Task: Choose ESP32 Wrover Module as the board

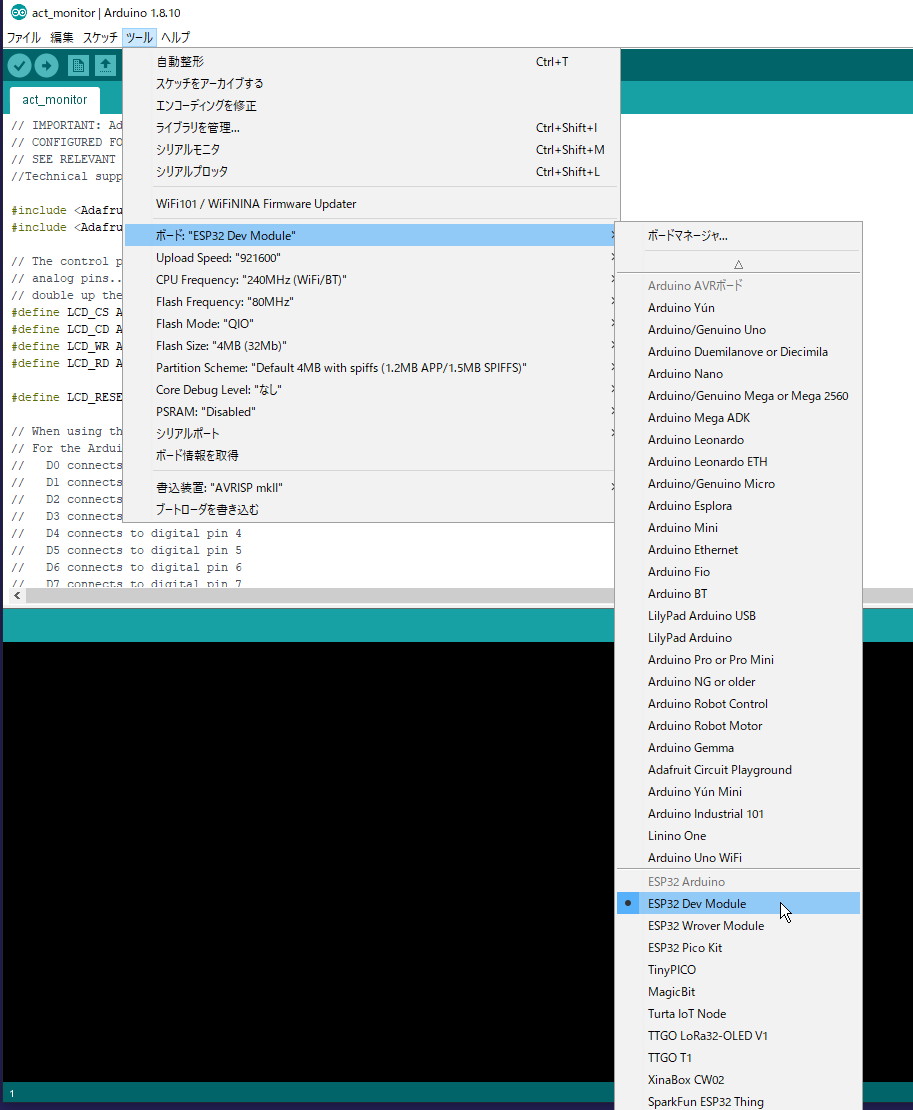Action: pyautogui.click(x=705, y=926)
